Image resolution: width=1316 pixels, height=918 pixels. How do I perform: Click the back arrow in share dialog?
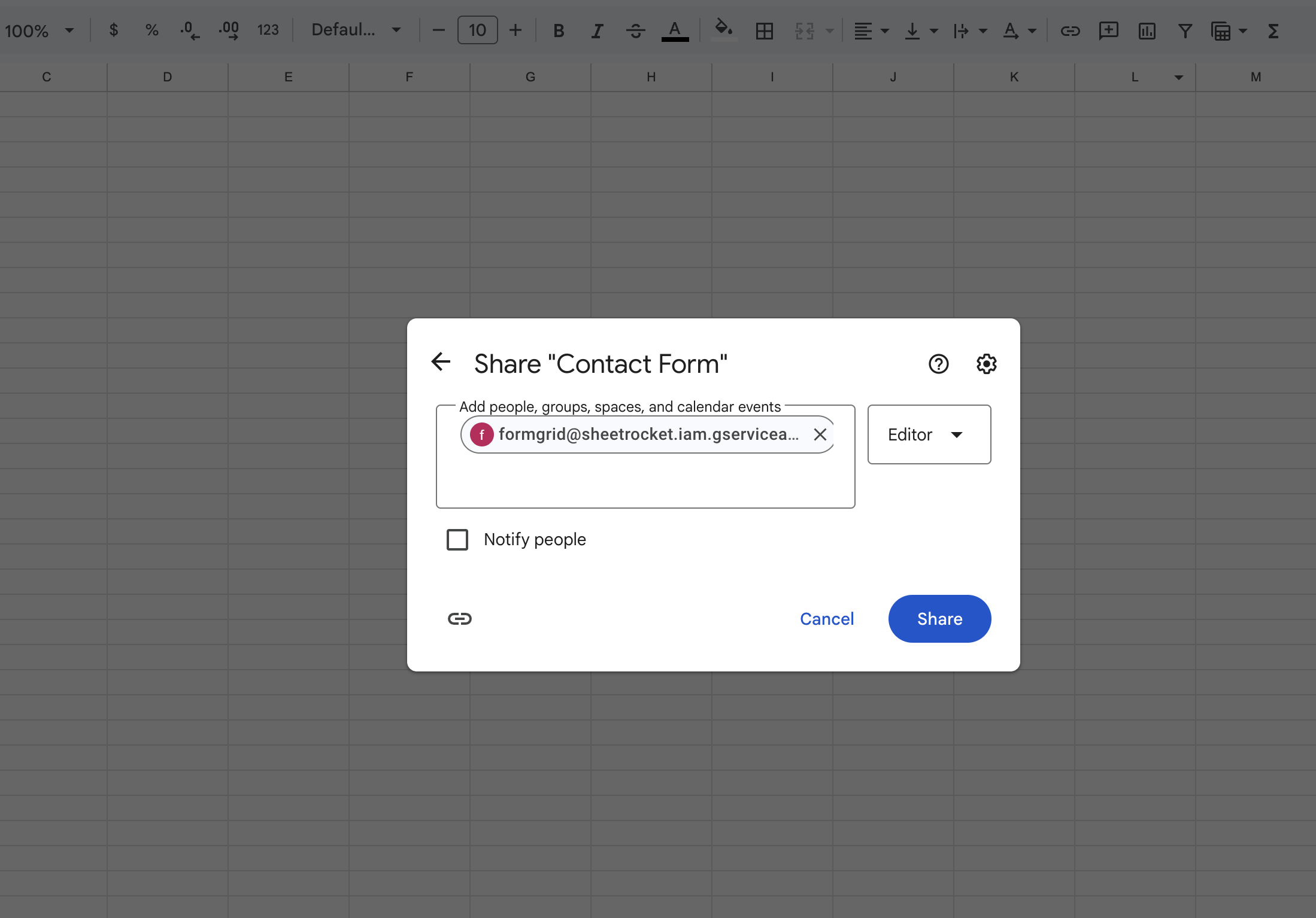(x=441, y=362)
